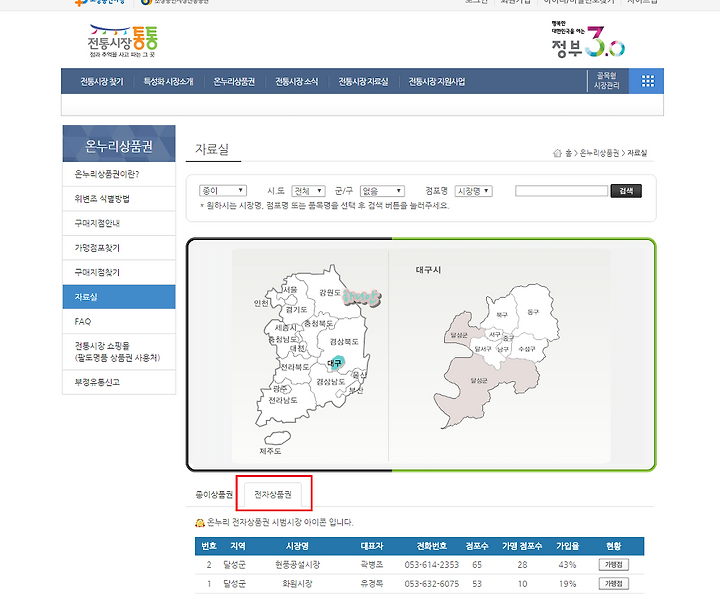Open 전통시장 자료실 in the navigation bar
720x596 pixels.
click(363, 82)
